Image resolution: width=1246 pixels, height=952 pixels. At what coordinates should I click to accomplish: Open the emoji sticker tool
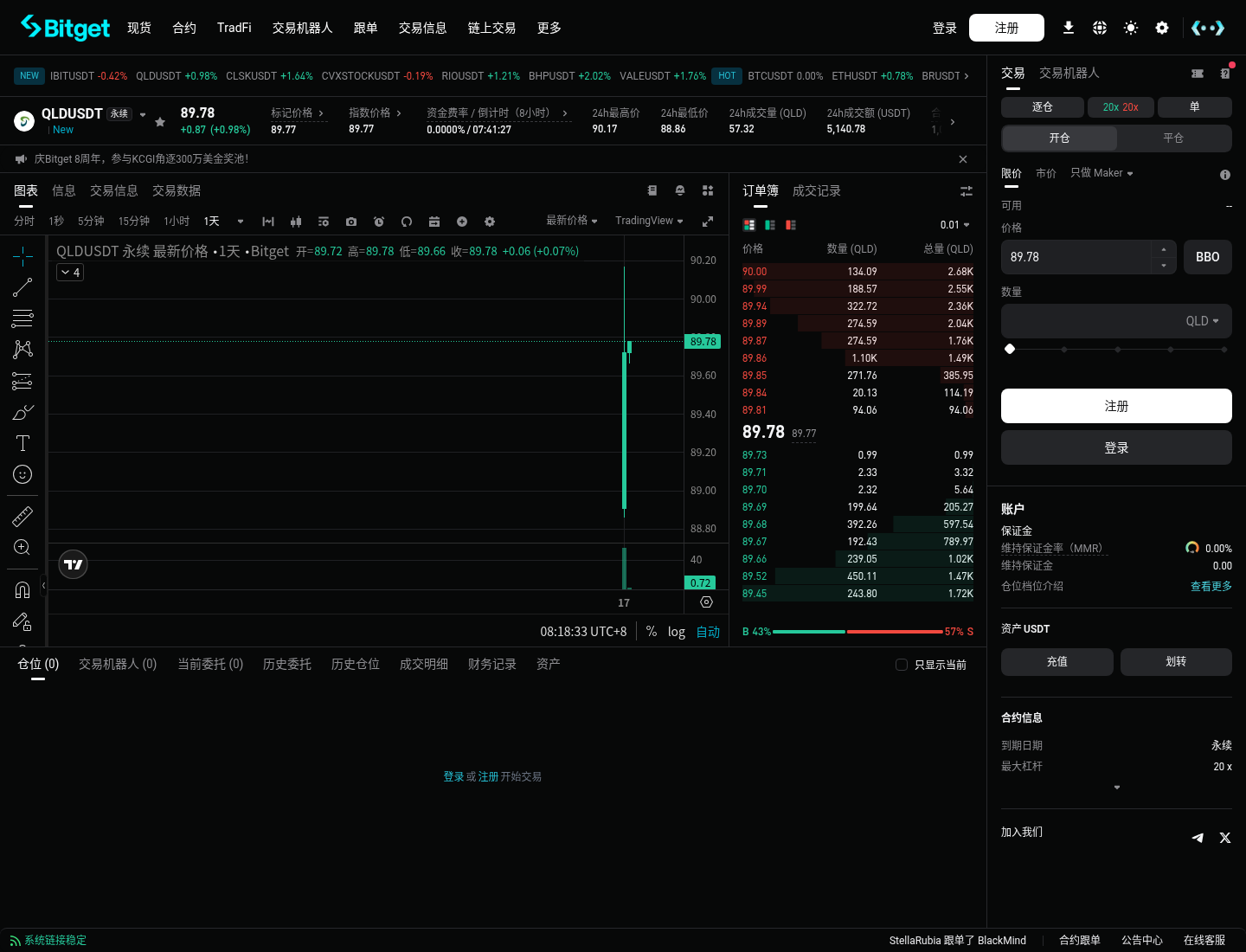(22, 474)
